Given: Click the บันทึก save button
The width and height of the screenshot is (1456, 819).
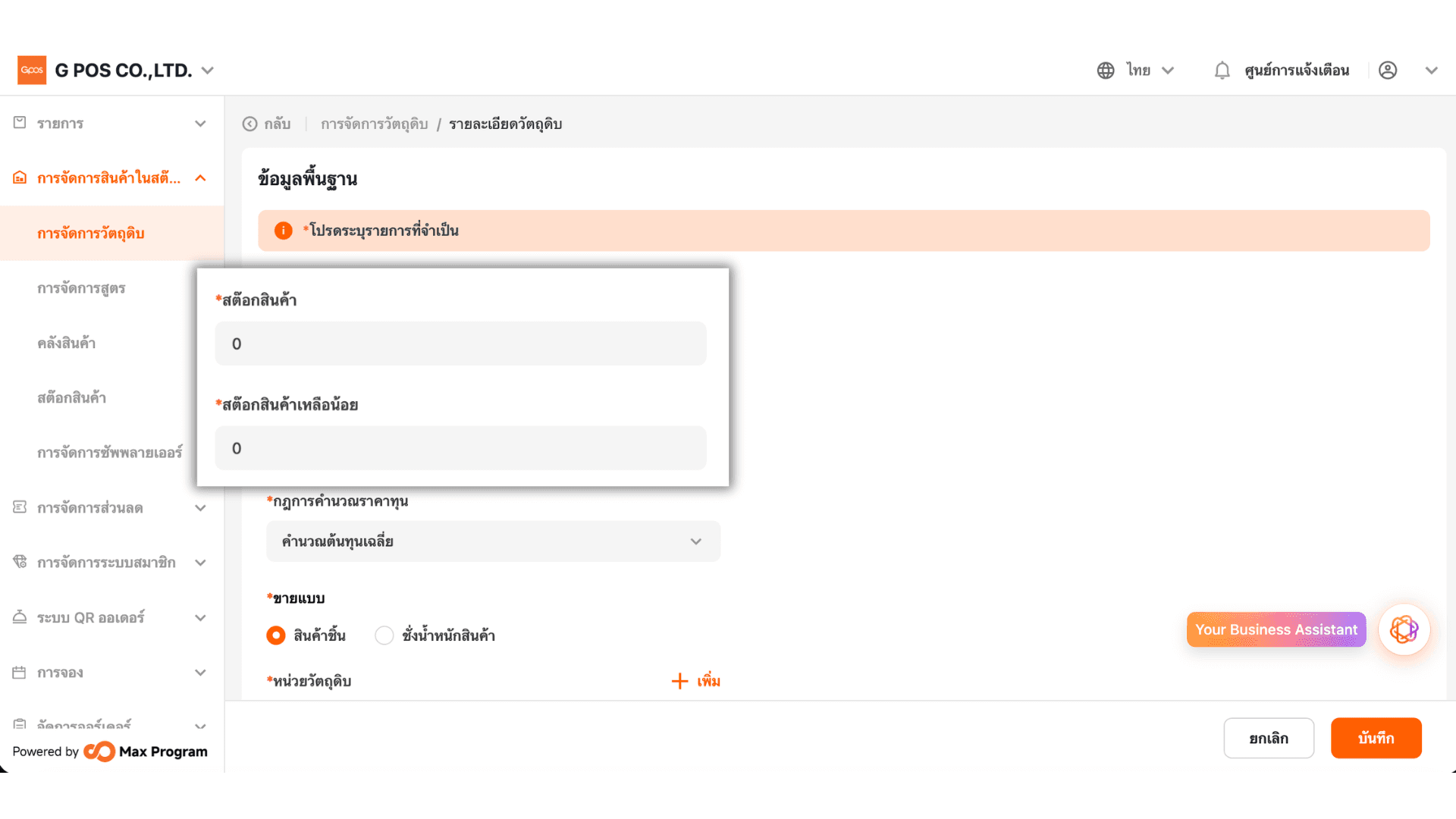Looking at the screenshot, I should tap(1376, 738).
